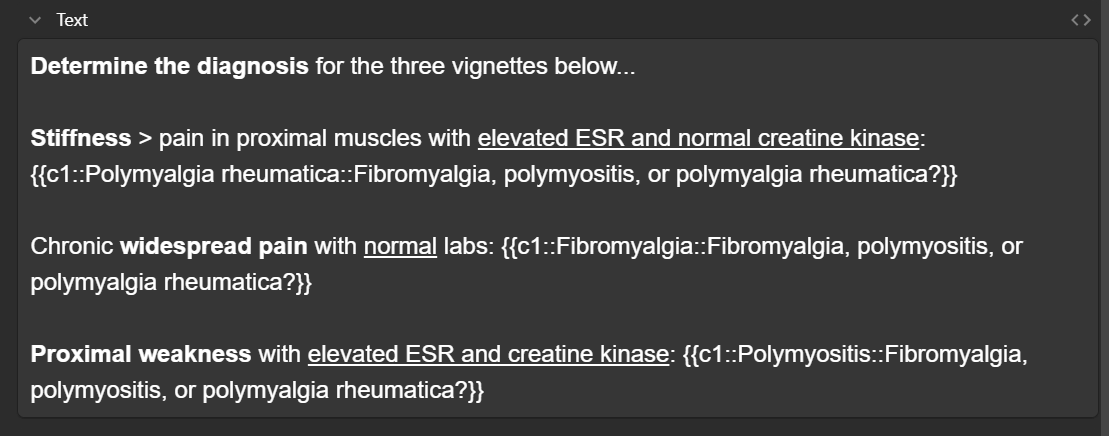Place cursor in bold 'Determine the diagnosis'

coord(170,67)
